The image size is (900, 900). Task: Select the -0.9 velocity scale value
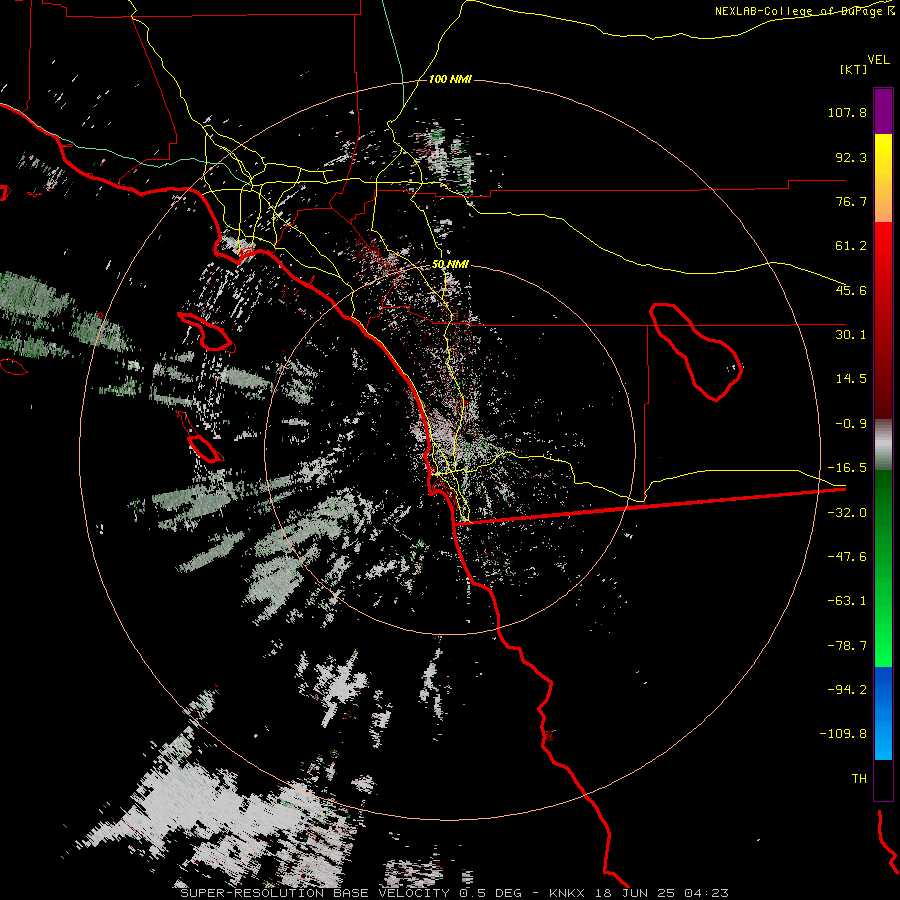851,424
